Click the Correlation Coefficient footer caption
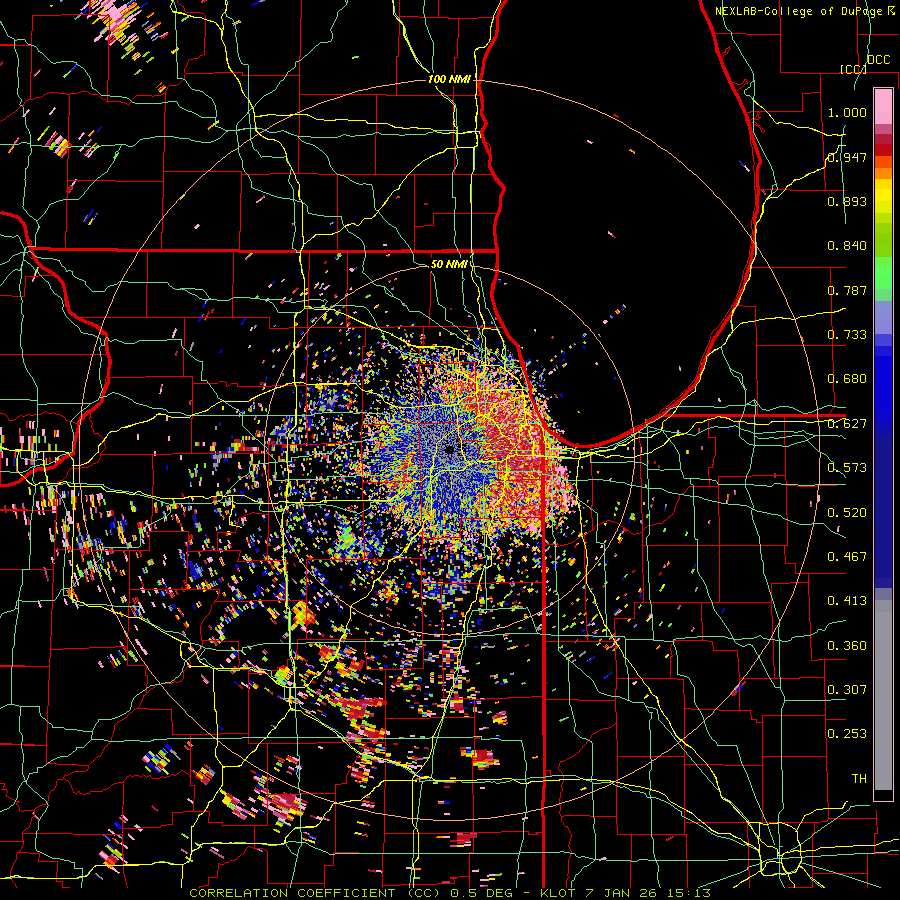Image resolution: width=900 pixels, height=900 pixels. 450,893
